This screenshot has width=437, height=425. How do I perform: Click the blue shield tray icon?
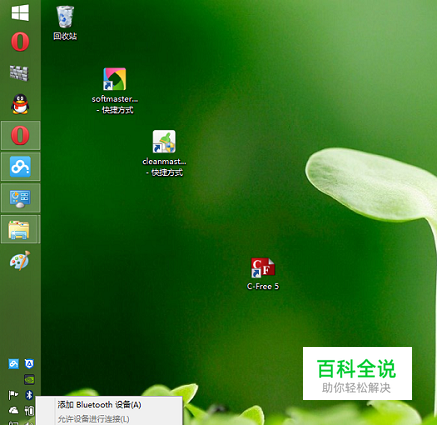point(29,364)
